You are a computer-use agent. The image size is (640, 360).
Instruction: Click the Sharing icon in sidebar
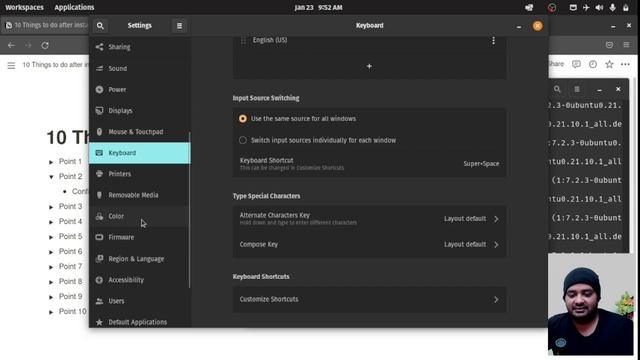click(x=99, y=47)
